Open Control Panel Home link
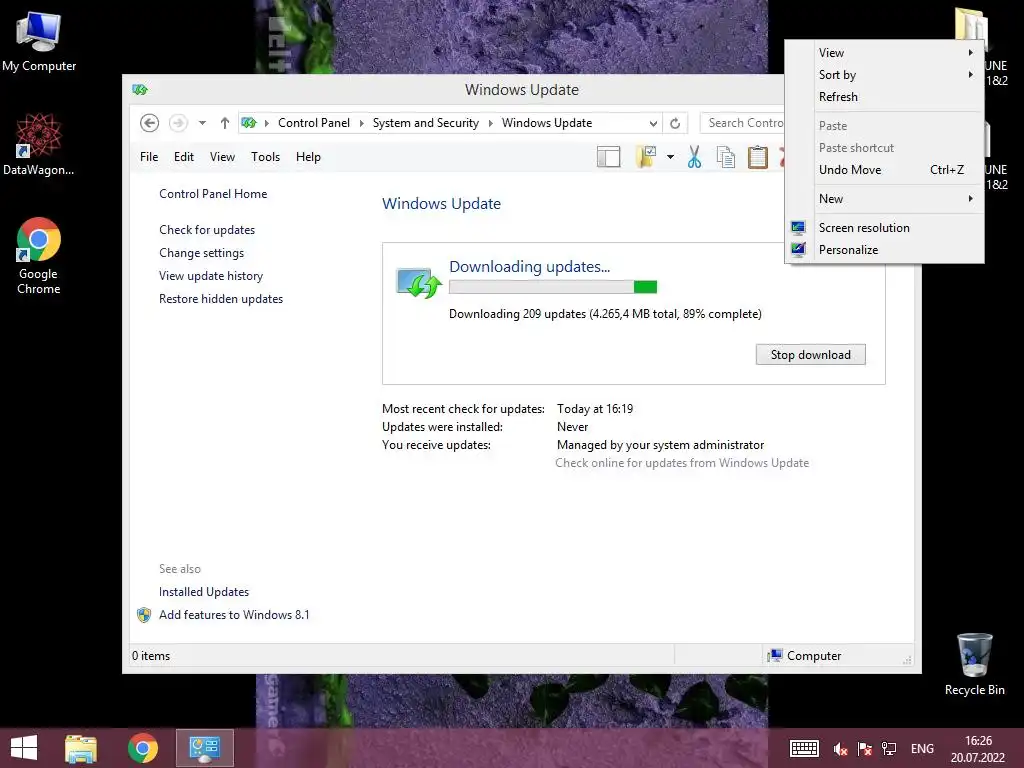The width and height of the screenshot is (1024, 768). click(213, 194)
